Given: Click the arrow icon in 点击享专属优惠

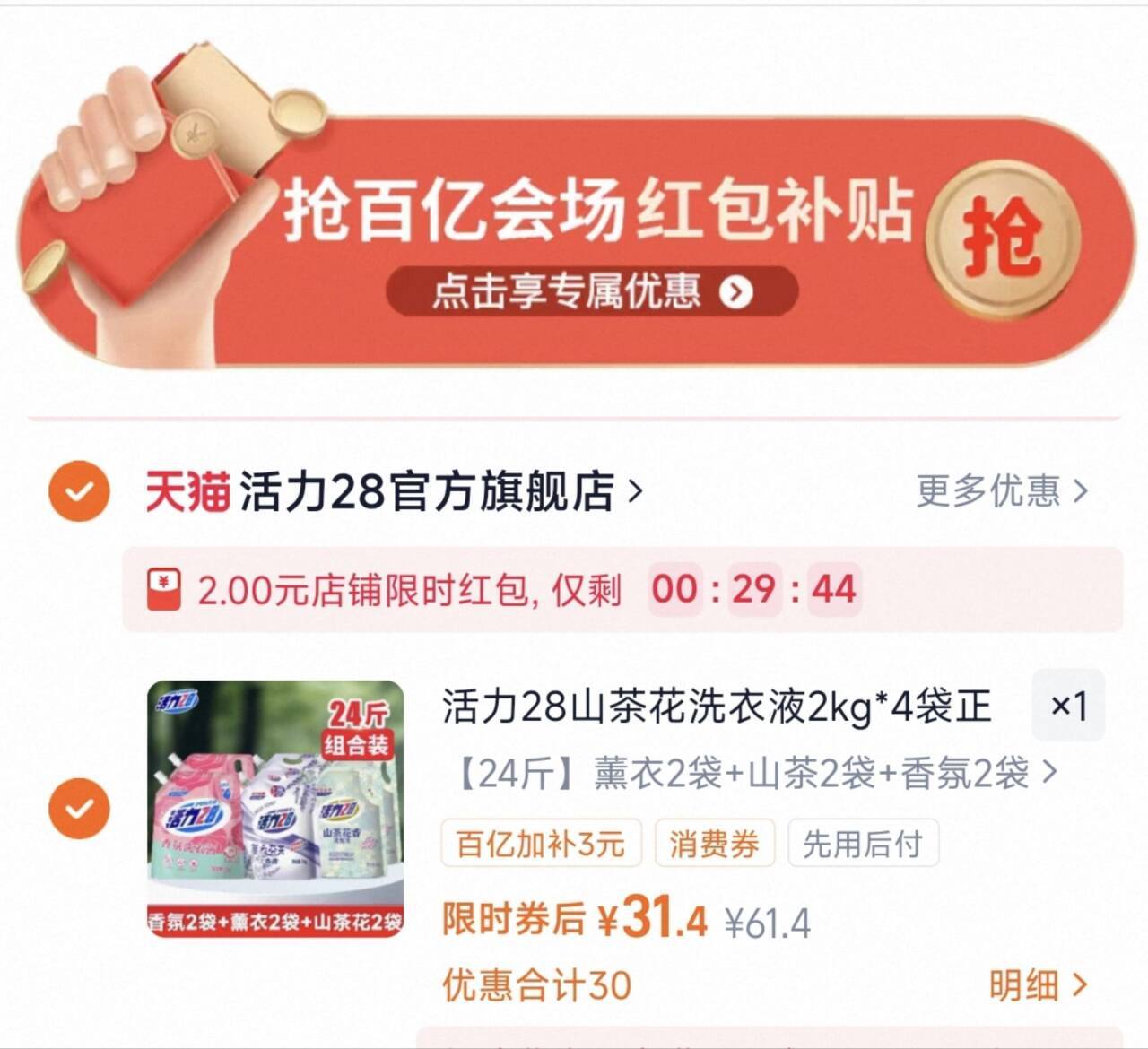Looking at the screenshot, I should pyautogui.click(x=736, y=291).
